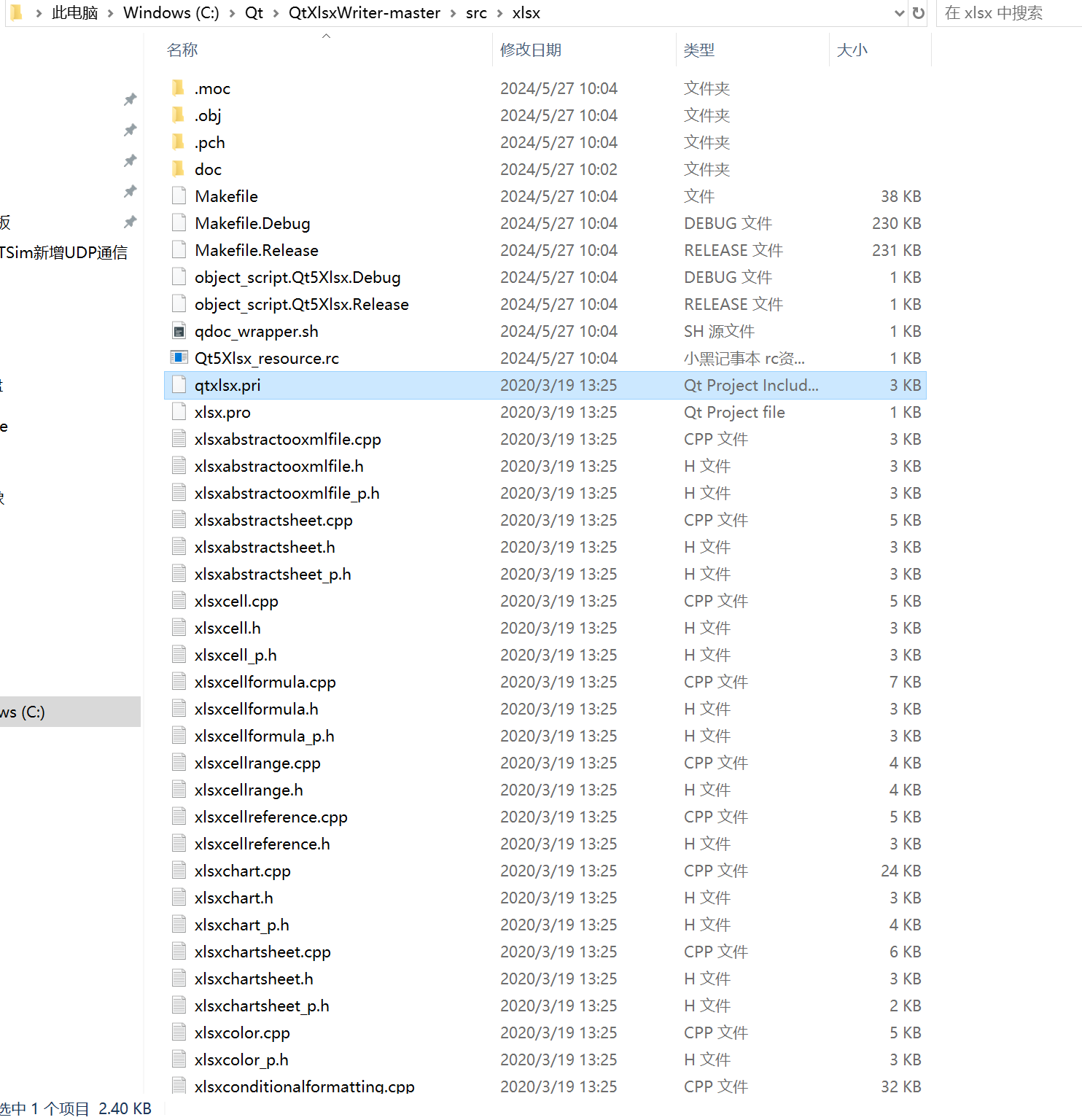Select the xlsxchart_p.h file name
The height and width of the screenshot is (1120, 1082).
(242, 925)
